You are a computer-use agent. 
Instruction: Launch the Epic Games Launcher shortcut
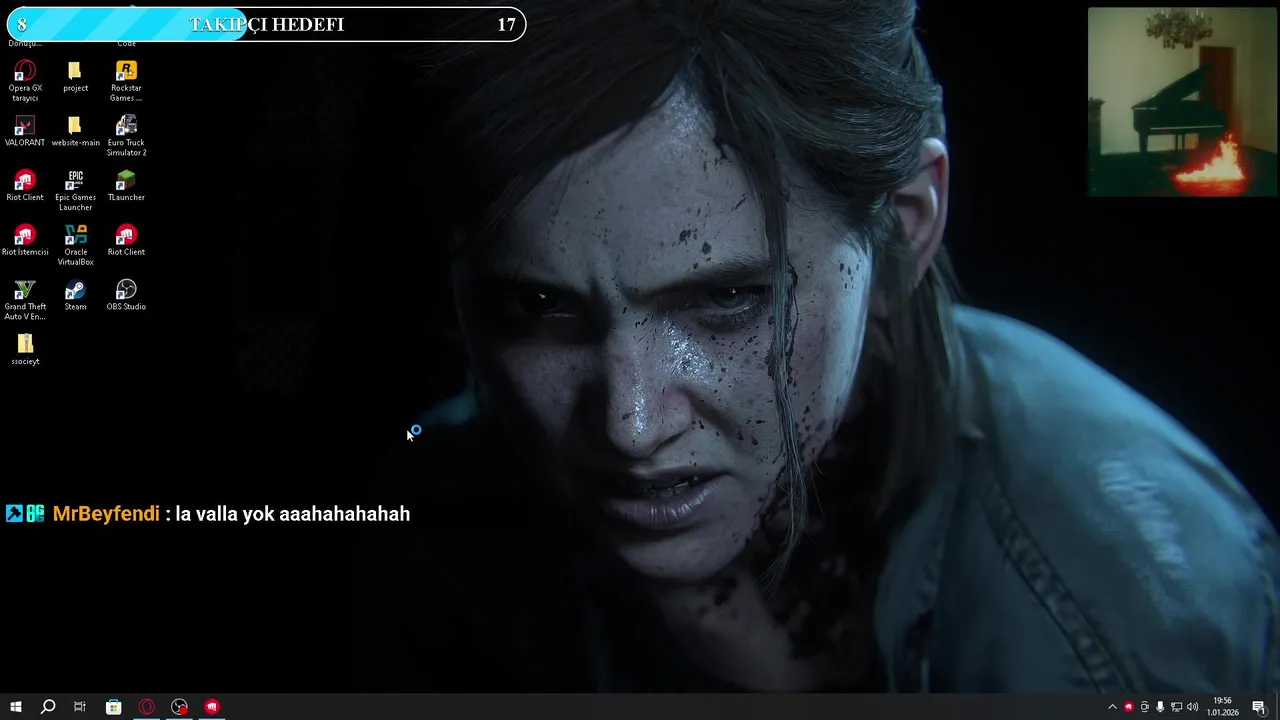click(x=75, y=190)
